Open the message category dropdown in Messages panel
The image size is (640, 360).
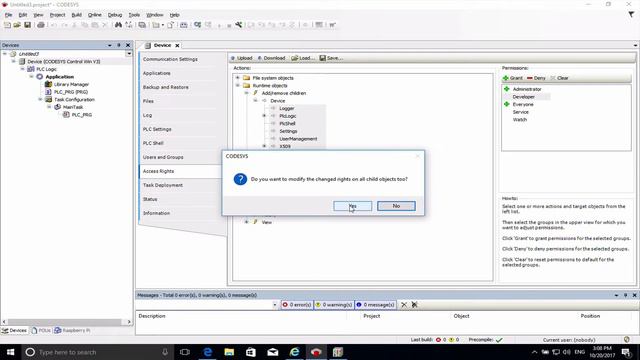(275, 305)
